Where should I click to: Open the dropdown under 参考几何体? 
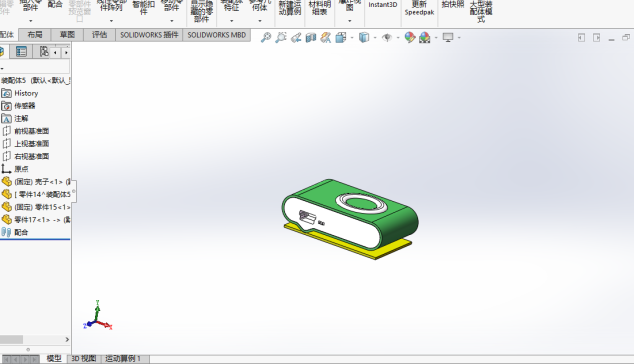[x=260, y=21]
